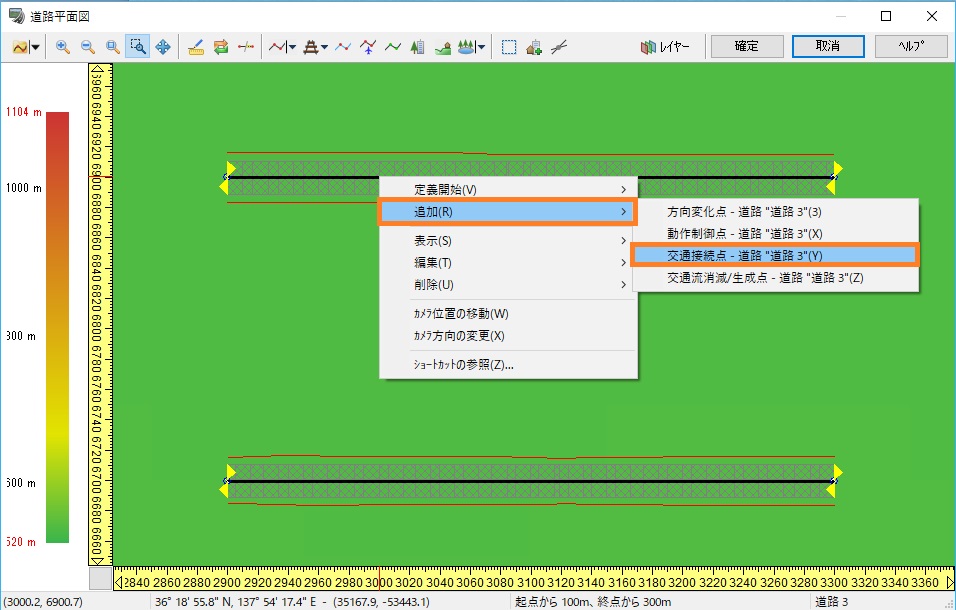Expand the 表示(S) submenu
The height and width of the screenshot is (610, 956).
click(x=508, y=241)
